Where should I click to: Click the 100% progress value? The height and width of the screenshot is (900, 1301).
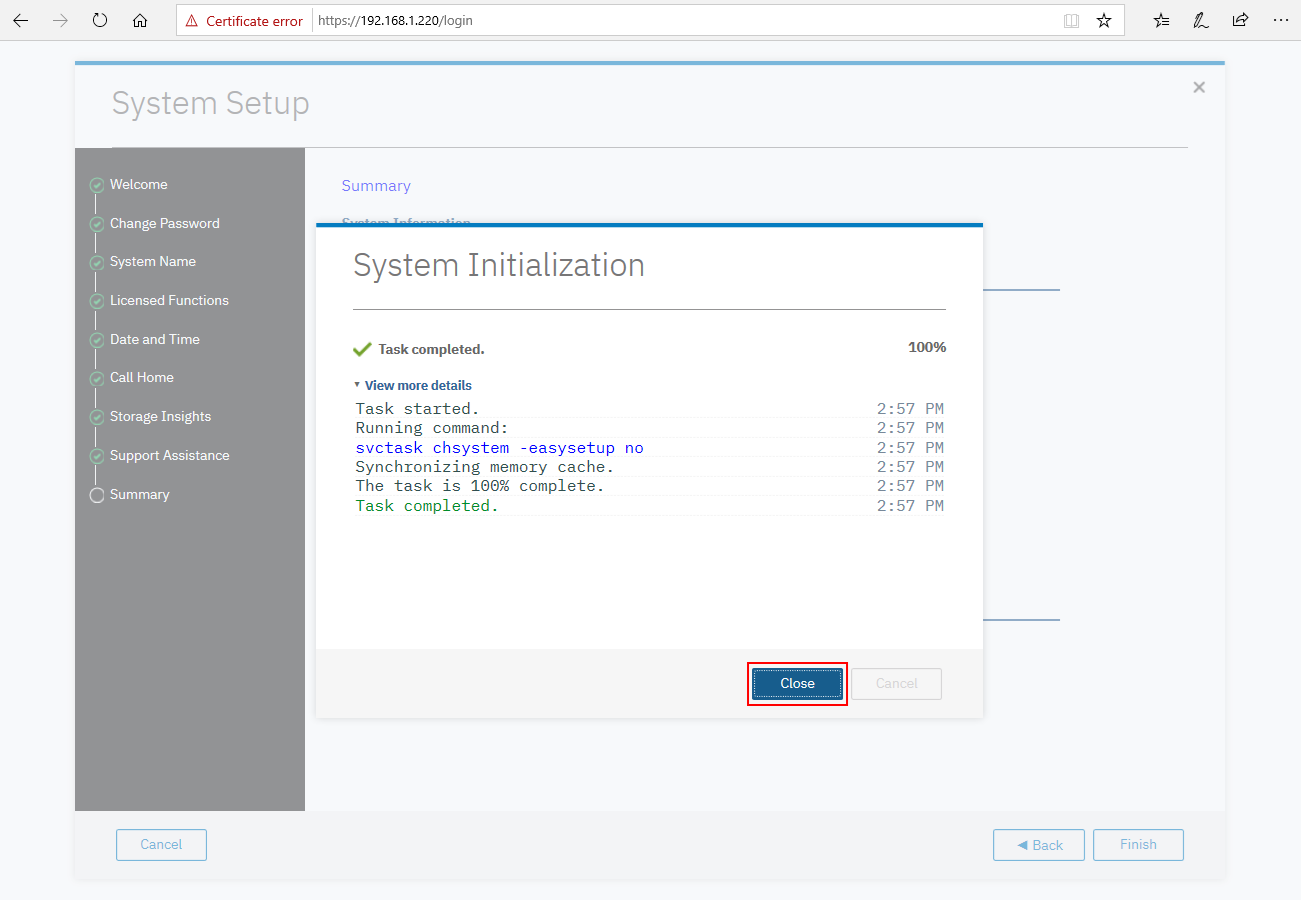[927, 347]
